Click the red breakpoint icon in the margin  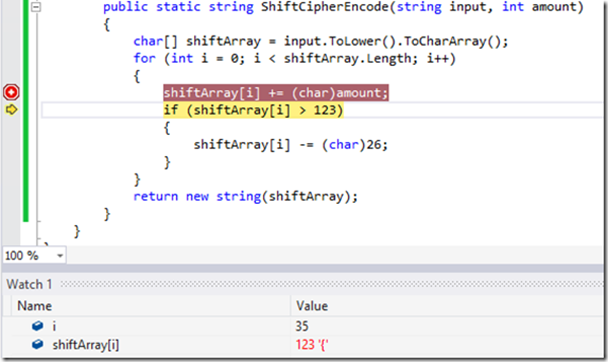pyautogui.click(x=11, y=92)
